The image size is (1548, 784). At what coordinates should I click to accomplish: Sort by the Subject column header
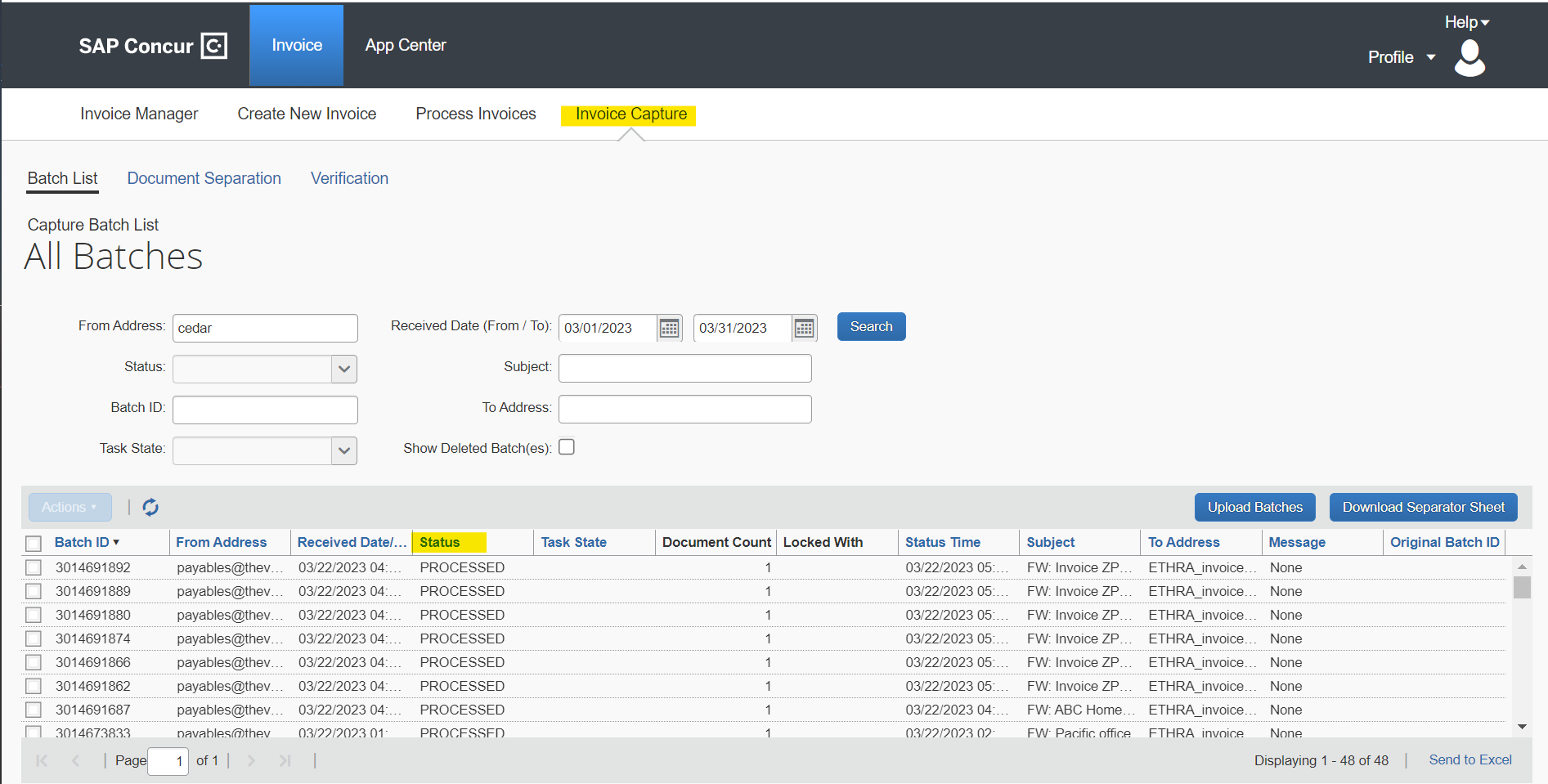tap(1051, 543)
